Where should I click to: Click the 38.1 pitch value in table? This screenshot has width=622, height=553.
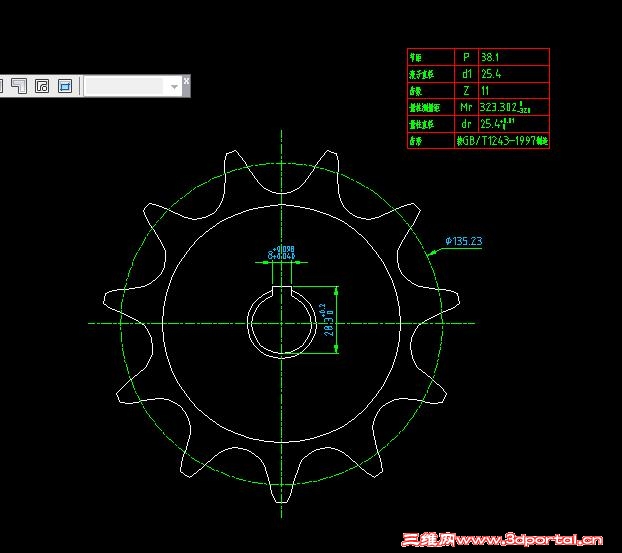coord(490,57)
